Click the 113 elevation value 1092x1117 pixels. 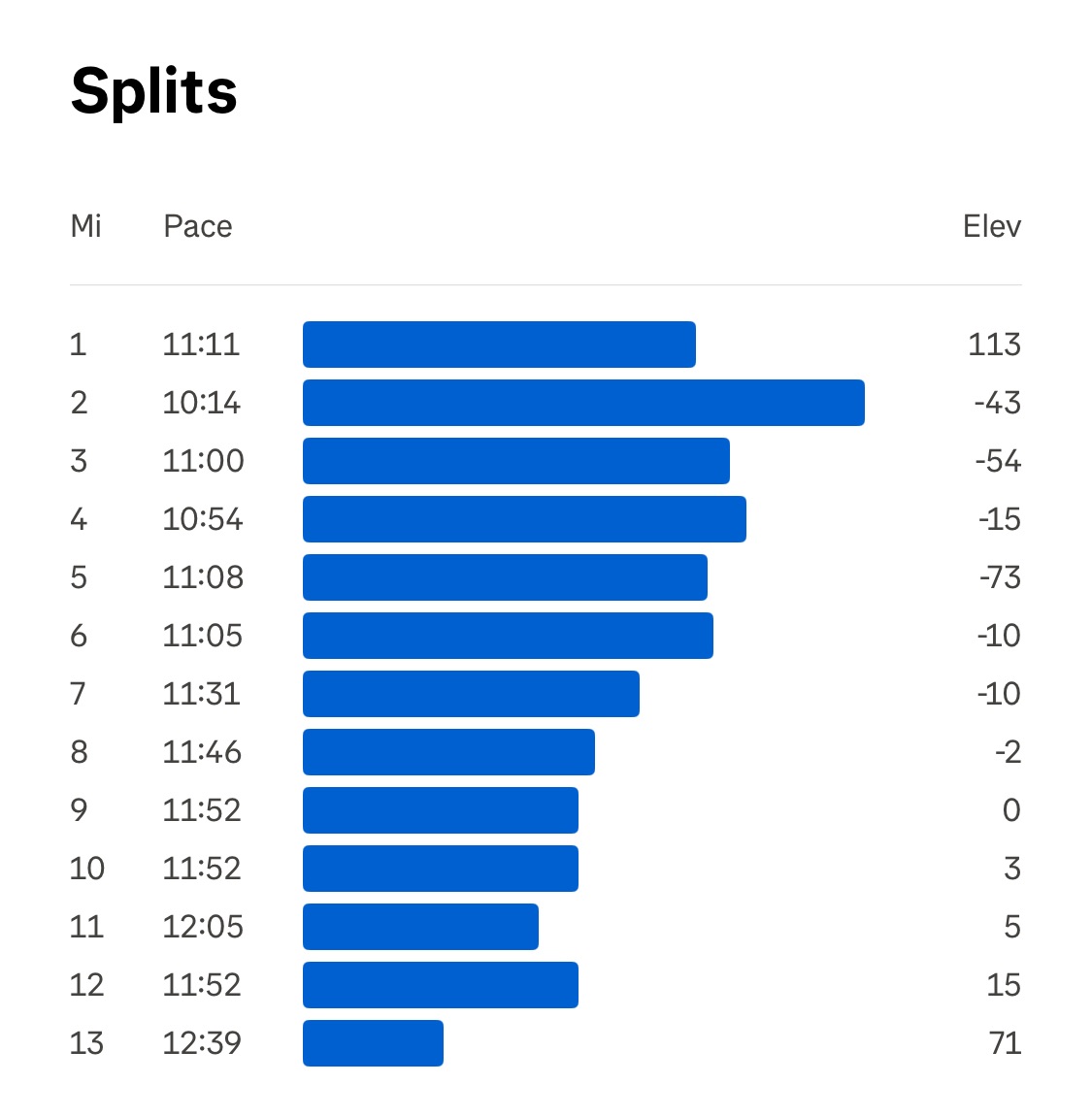coord(994,345)
